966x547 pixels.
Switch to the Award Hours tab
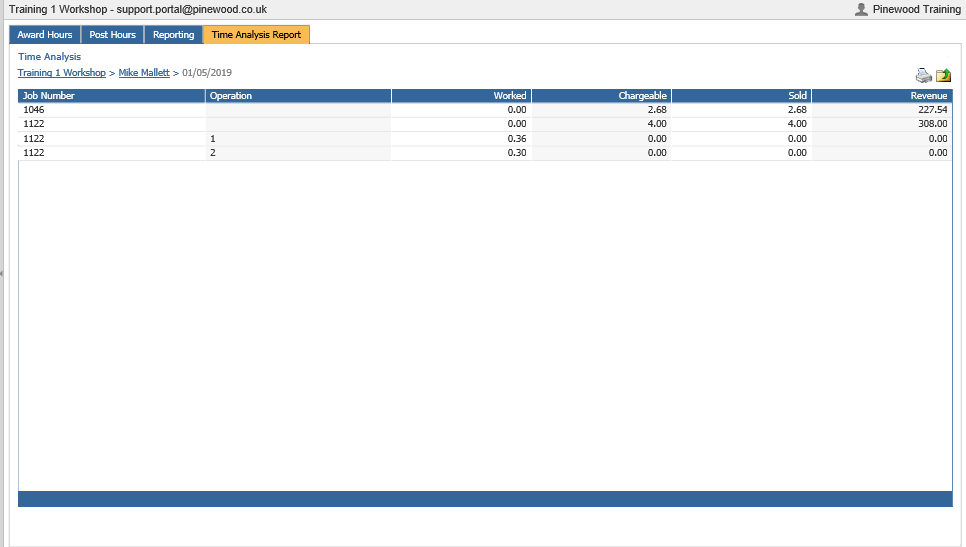coord(45,35)
